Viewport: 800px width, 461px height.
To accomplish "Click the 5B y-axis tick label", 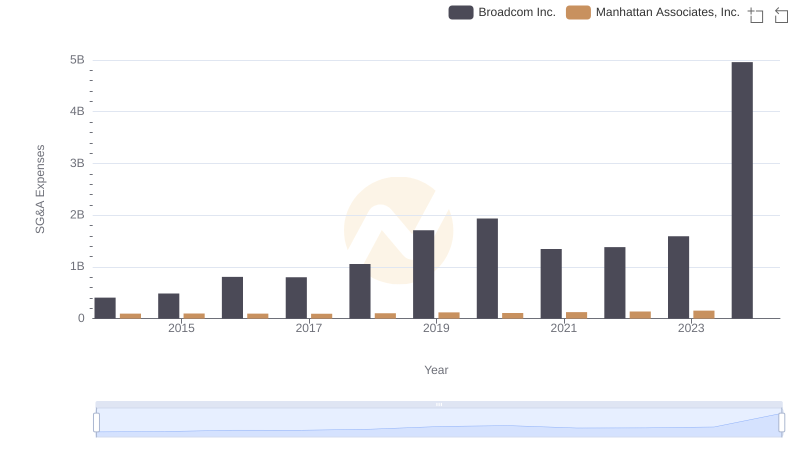I will point(76,60).
